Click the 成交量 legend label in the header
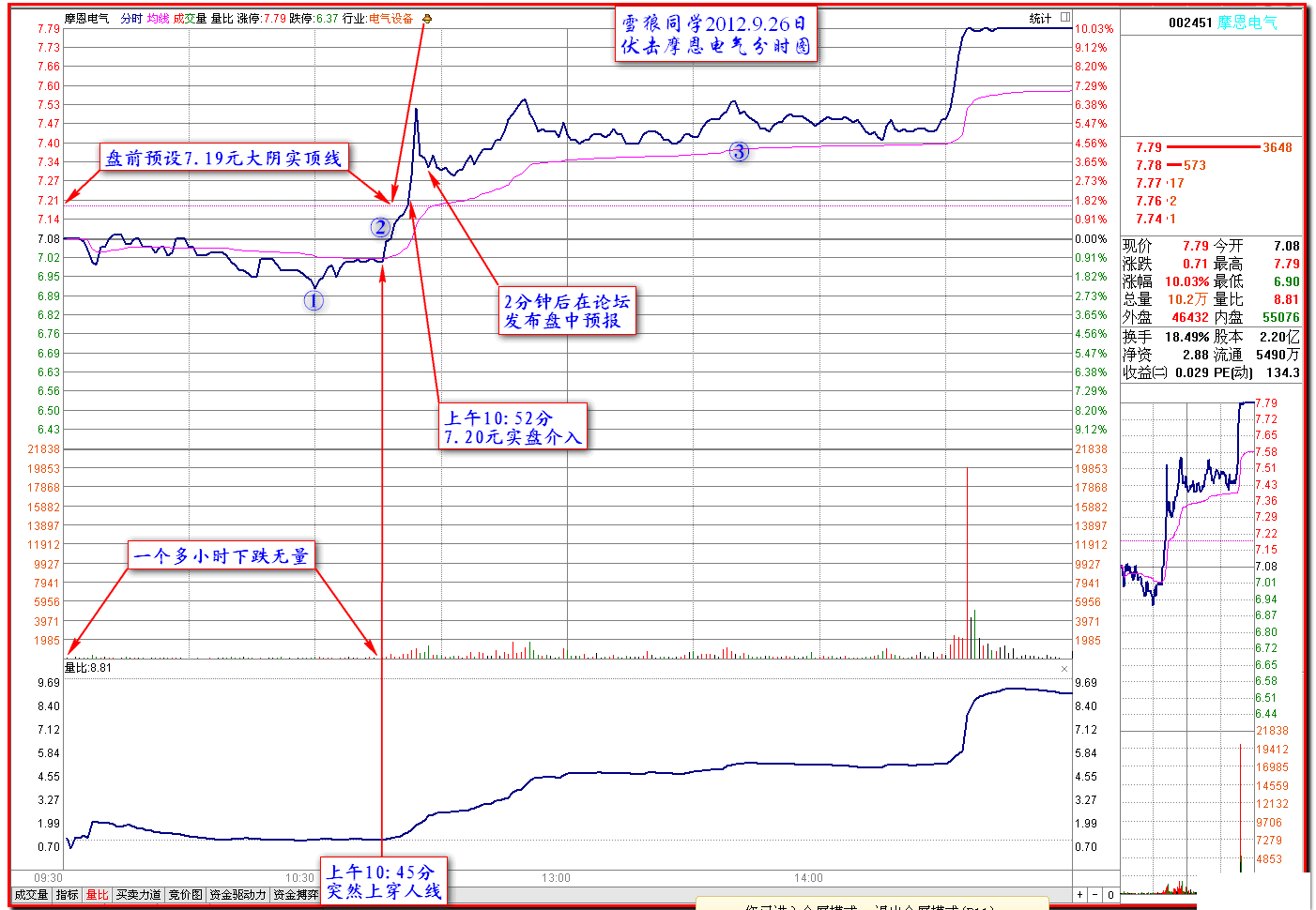 (x=189, y=18)
